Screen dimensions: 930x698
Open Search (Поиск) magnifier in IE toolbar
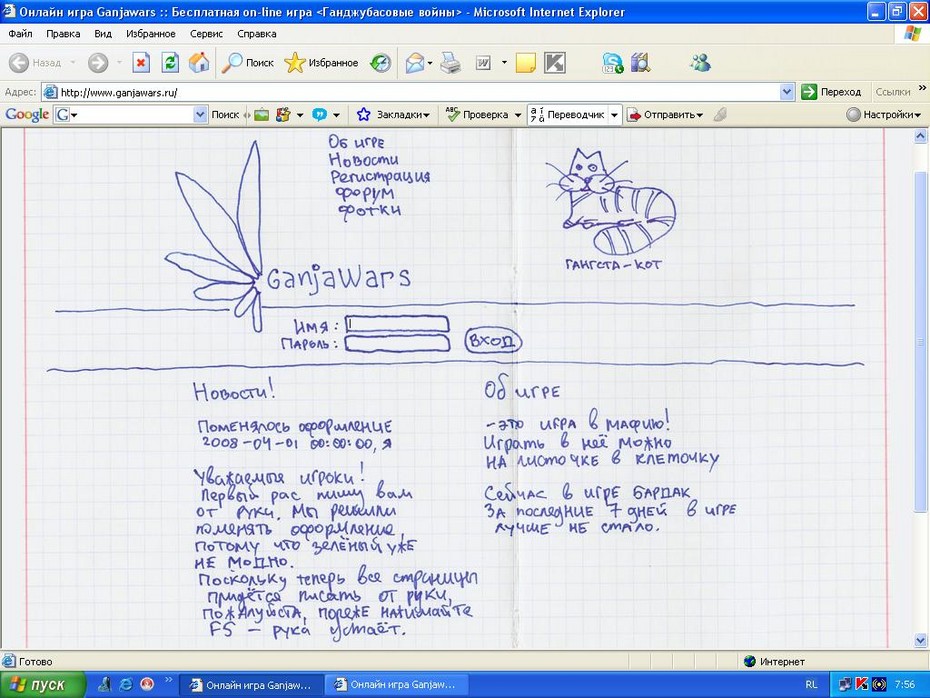(x=248, y=62)
